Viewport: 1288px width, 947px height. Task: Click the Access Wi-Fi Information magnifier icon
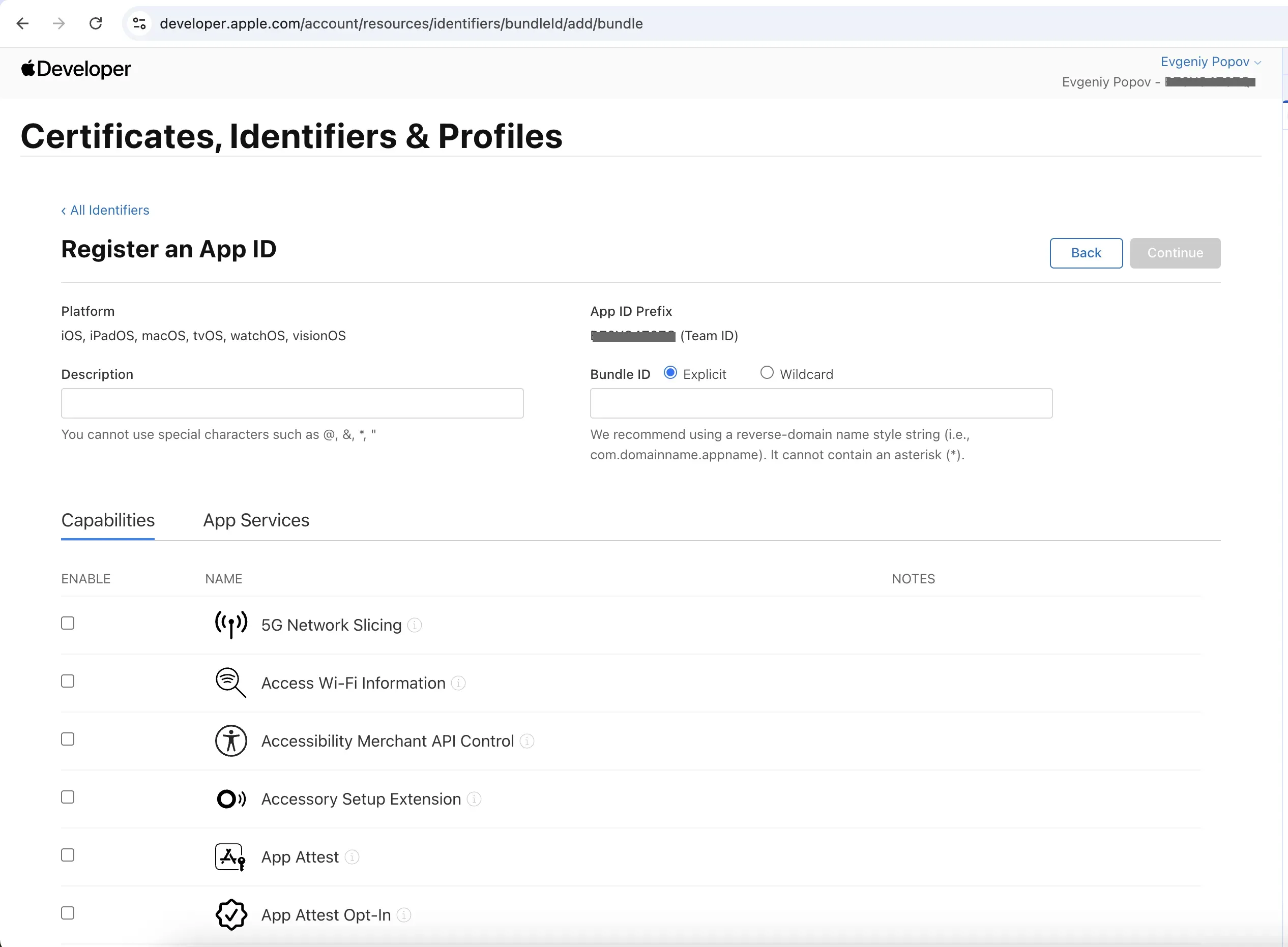point(231,682)
